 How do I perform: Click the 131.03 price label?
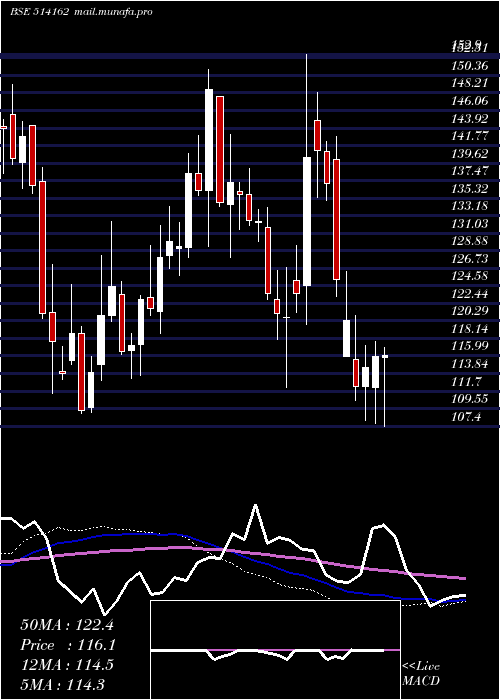(x=469, y=224)
